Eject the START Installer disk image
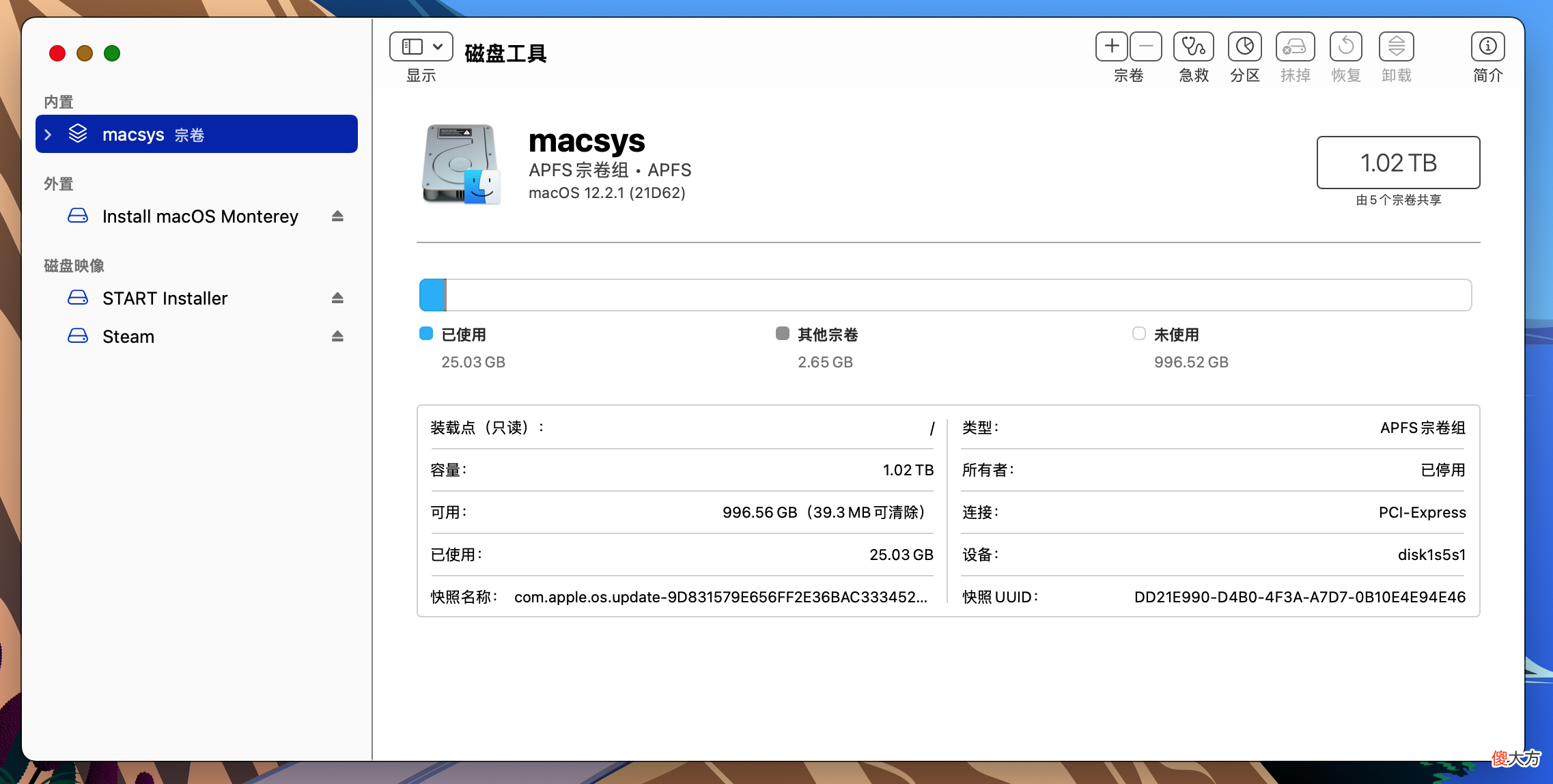This screenshot has height=784, width=1553. coord(337,298)
